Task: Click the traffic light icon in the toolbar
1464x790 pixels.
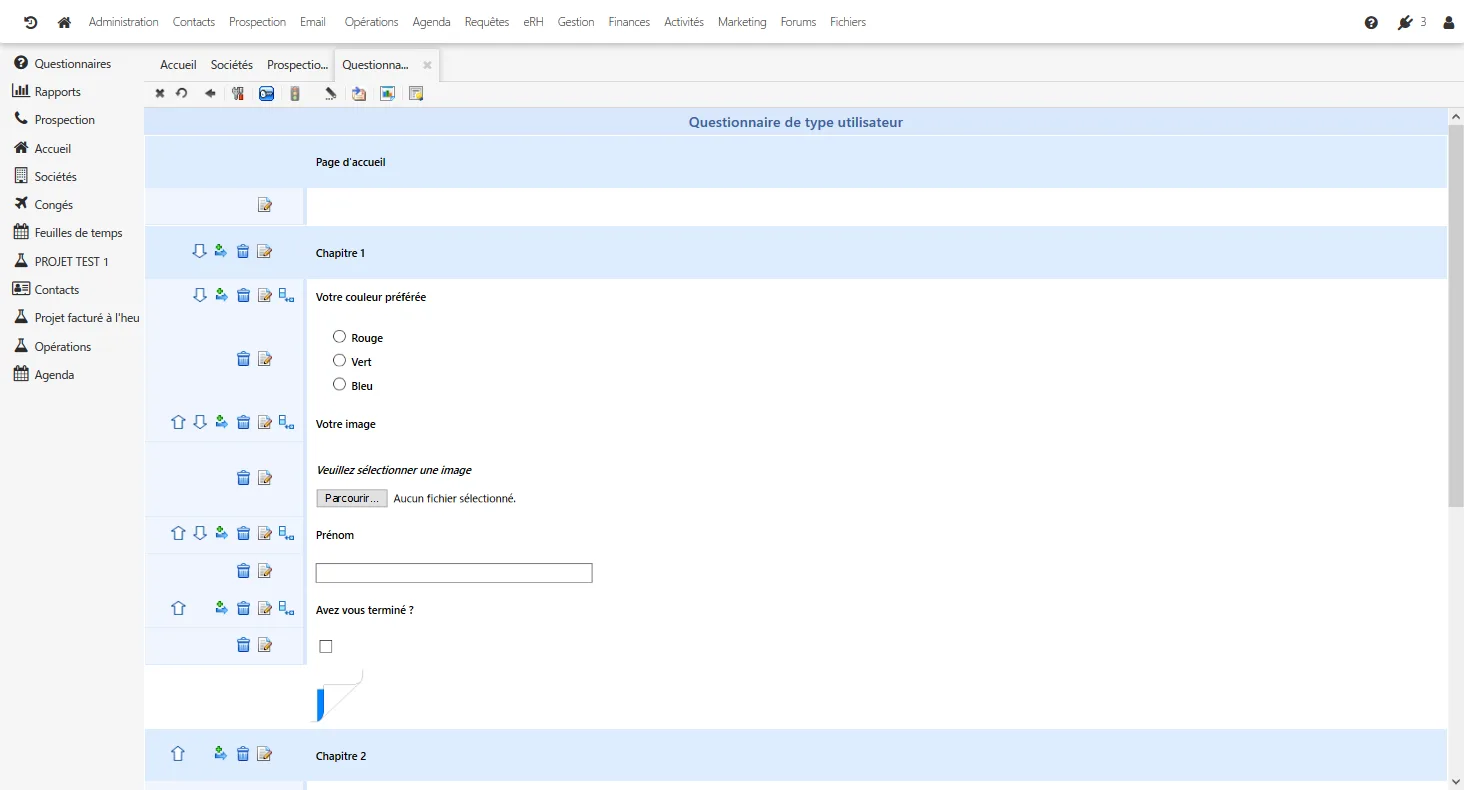Action: pyautogui.click(x=295, y=93)
